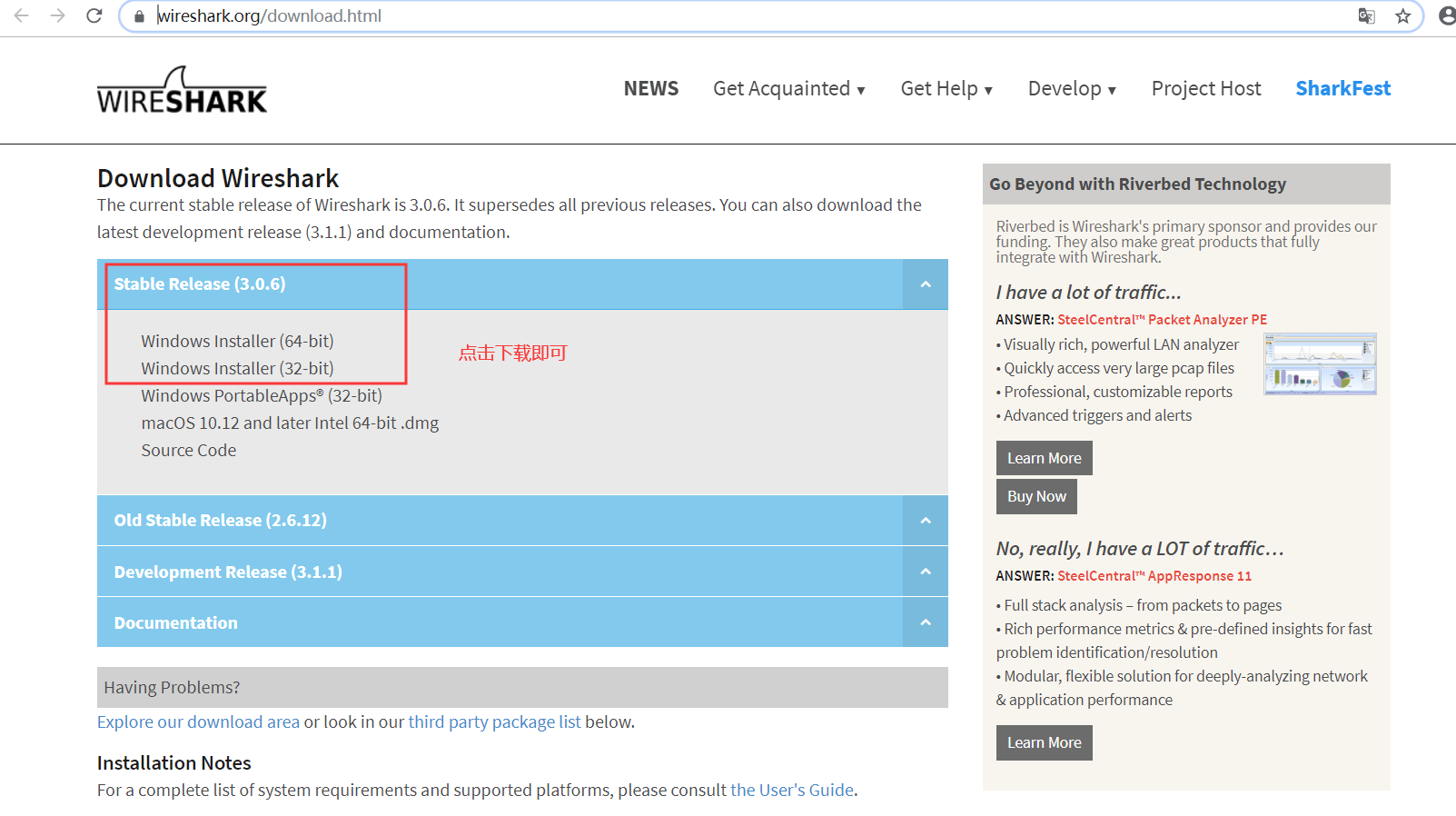The image size is (1456, 816).
Task: Click the Buy Now button
Action: 1036,497
